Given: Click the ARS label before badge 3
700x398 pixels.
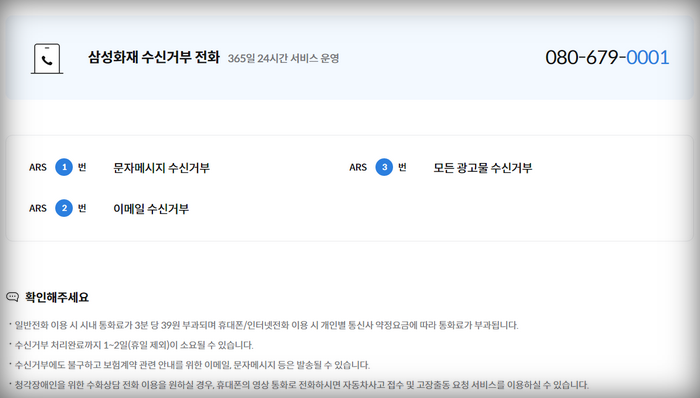Looking at the screenshot, I should [358, 168].
